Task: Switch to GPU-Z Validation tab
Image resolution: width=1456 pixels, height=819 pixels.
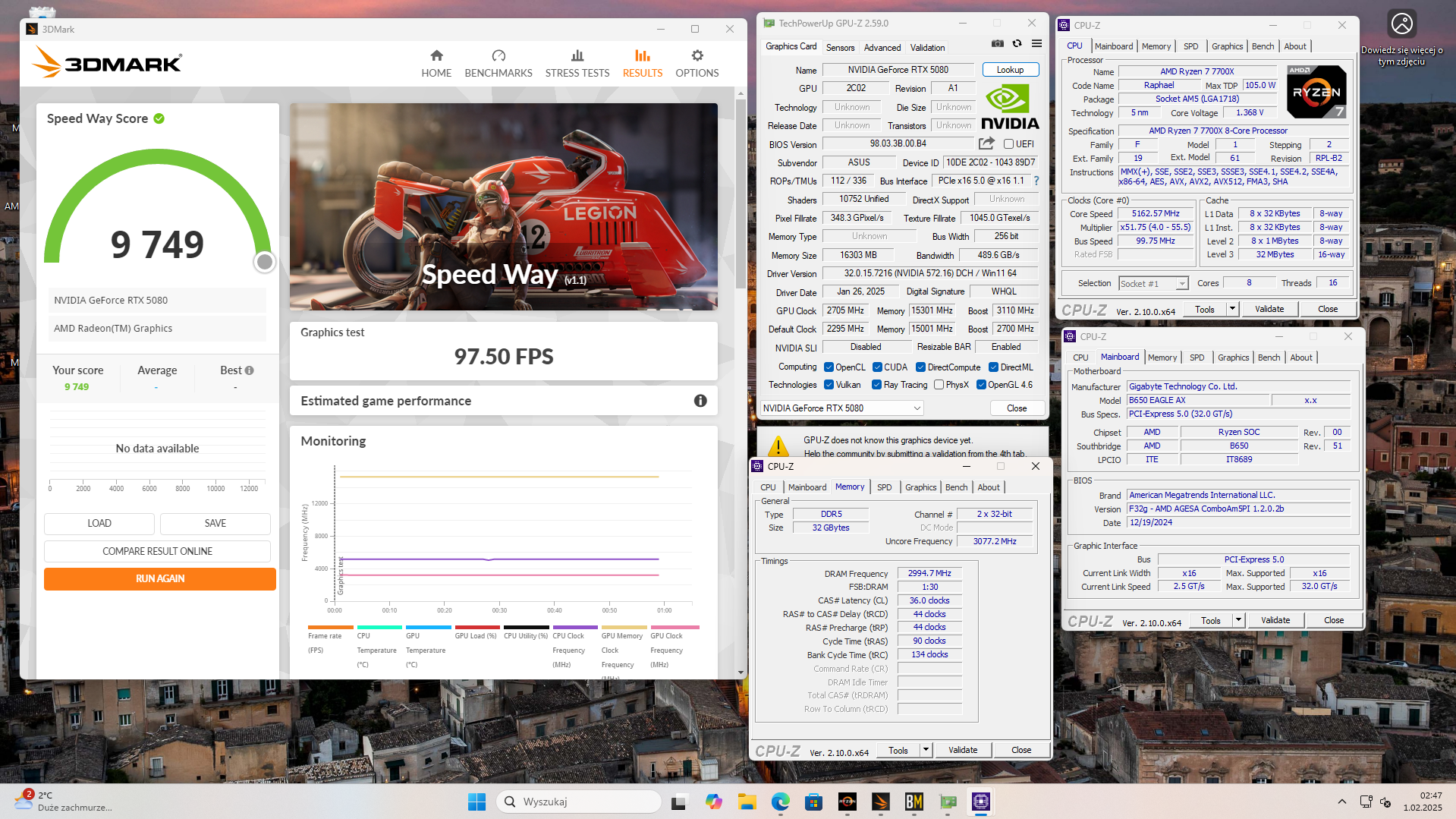Action: [927, 47]
